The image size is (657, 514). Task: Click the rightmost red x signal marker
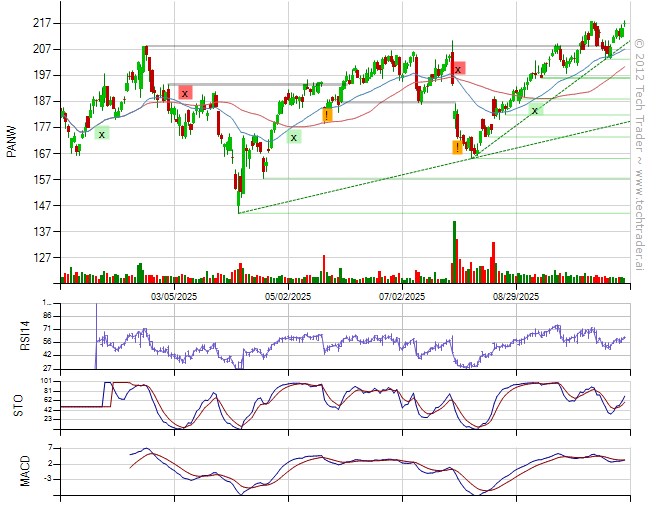[458, 69]
